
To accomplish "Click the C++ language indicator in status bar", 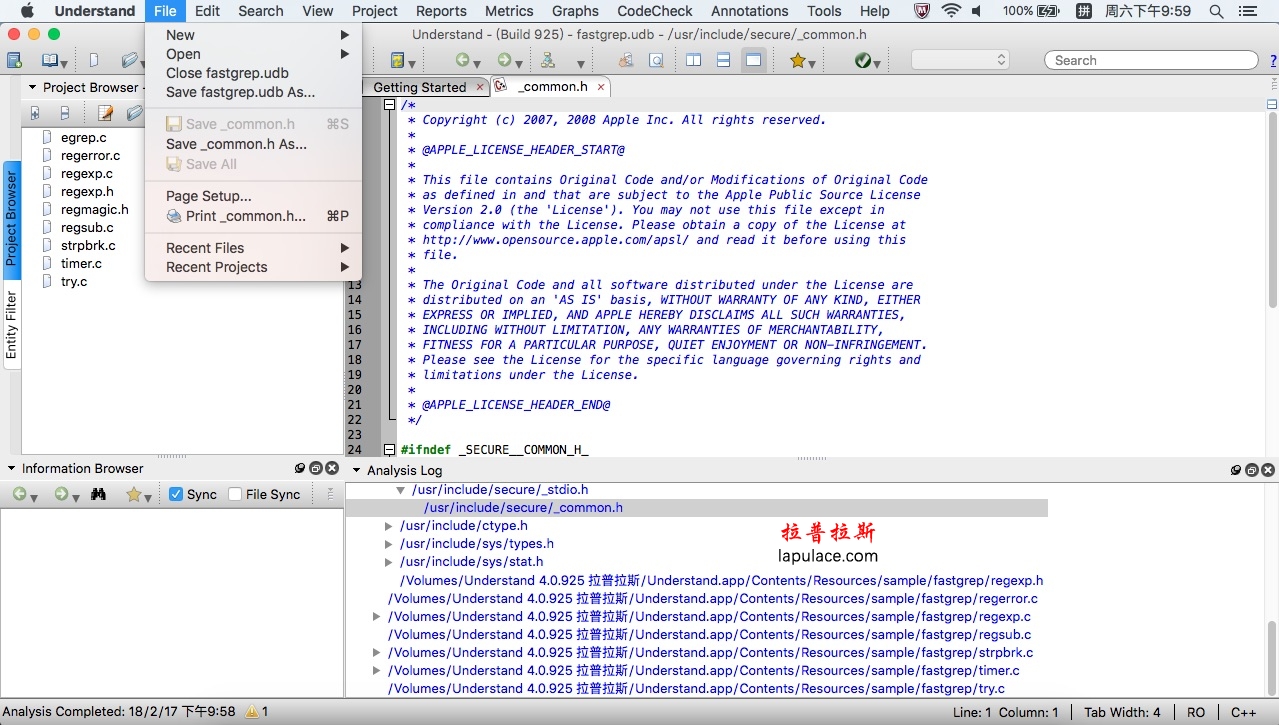I will point(1243,712).
